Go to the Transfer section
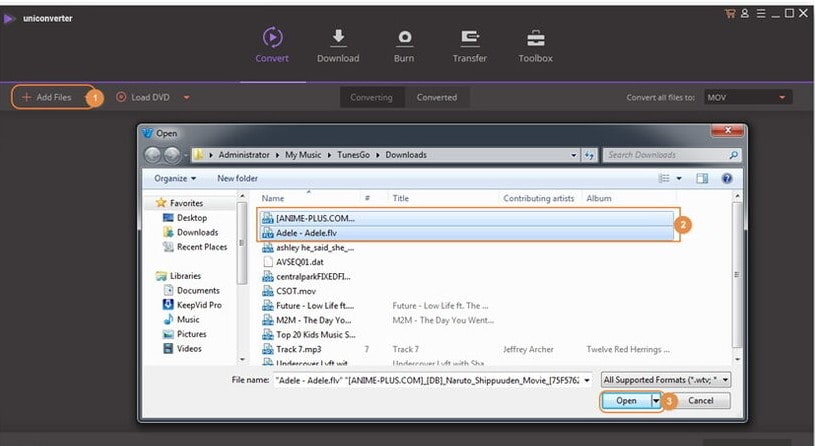Viewport: 815px width, 446px height. pos(469,45)
